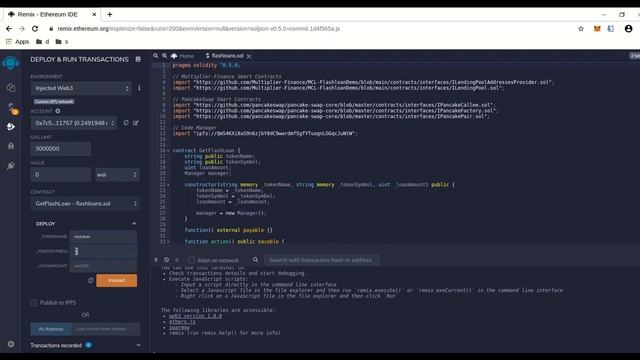The height and width of the screenshot is (360, 640).
Task: Copy deploy parameters icon beside transact
Action: click(91, 280)
